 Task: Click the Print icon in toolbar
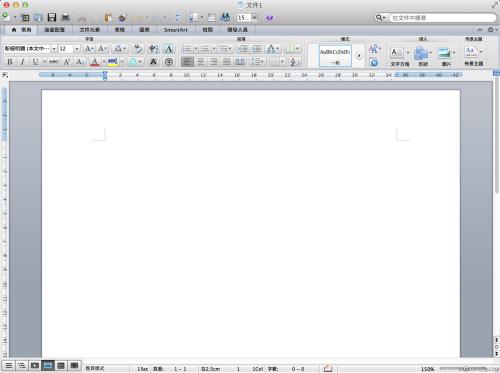click(x=65, y=17)
